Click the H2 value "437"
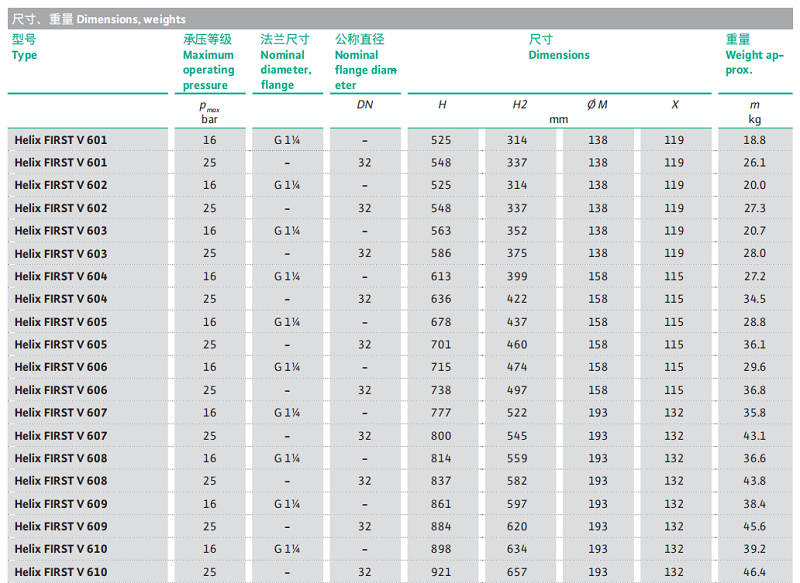Viewport: 800px width, 583px height. pyautogui.click(x=517, y=322)
